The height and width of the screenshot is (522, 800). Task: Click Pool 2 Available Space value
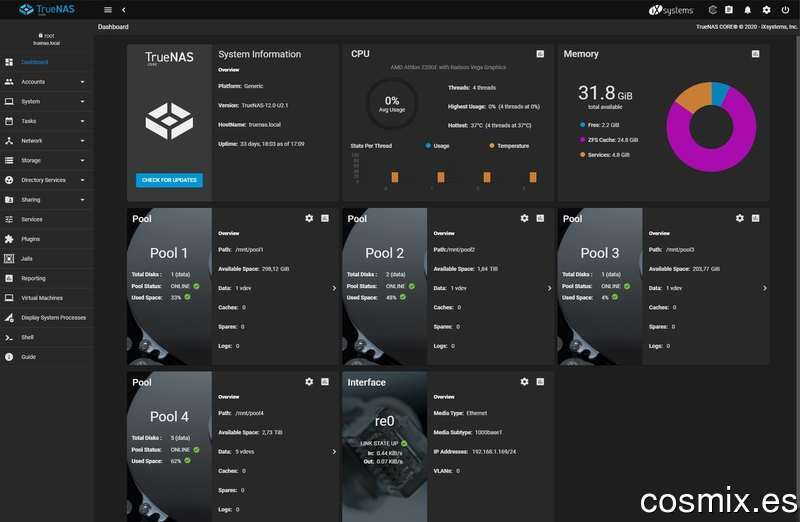click(x=487, y=269)
